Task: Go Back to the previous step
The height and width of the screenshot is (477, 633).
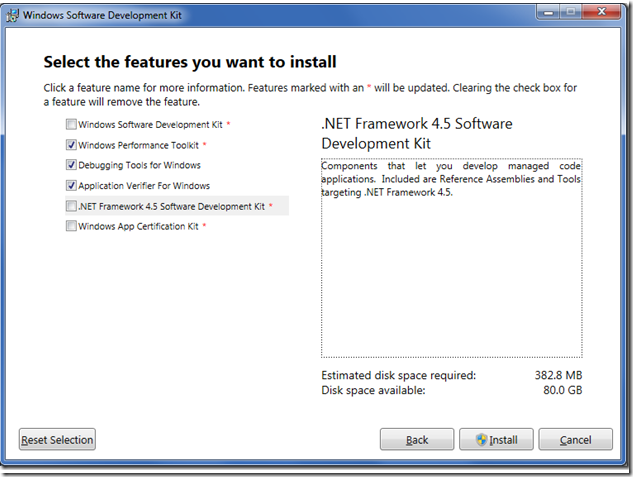Action: [417, 439]
